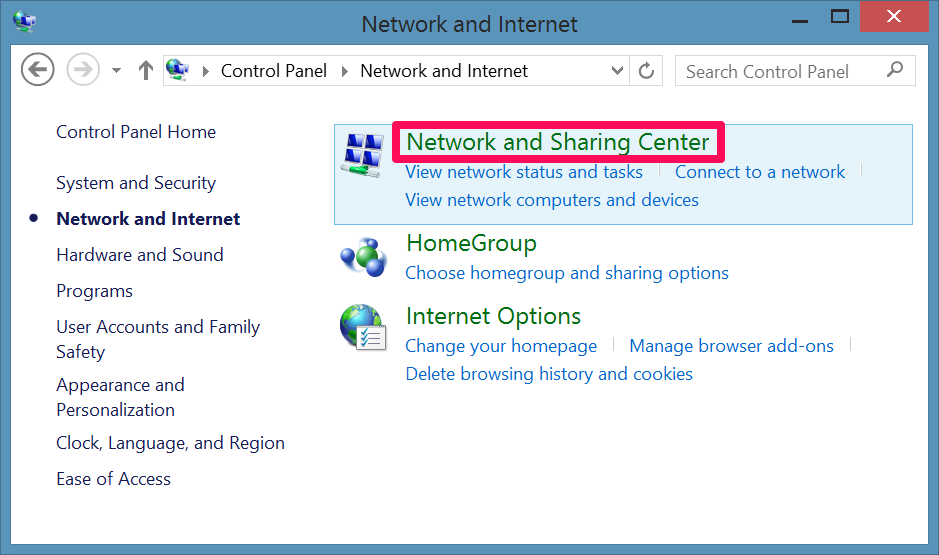This screenshot has width=939, height=555.
Task: Expand the root chevron before Control Panel
Action: click(206, 71)
